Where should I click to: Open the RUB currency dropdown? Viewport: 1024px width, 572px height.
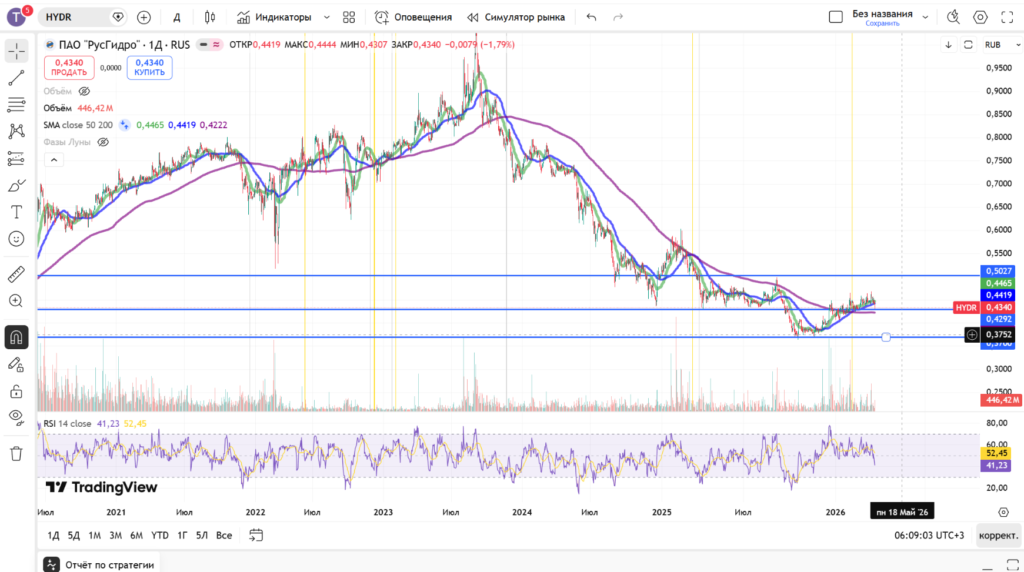1002,44
